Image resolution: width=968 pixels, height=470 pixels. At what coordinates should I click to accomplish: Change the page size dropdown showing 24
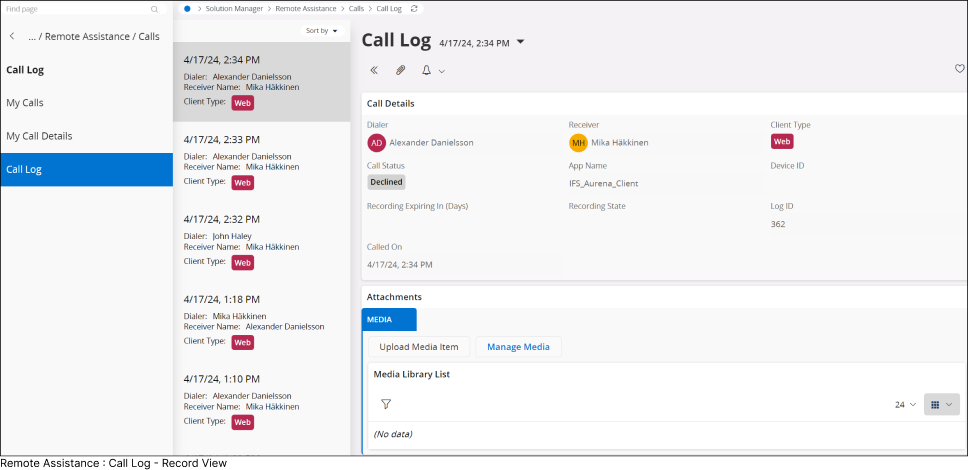(905, 405)
